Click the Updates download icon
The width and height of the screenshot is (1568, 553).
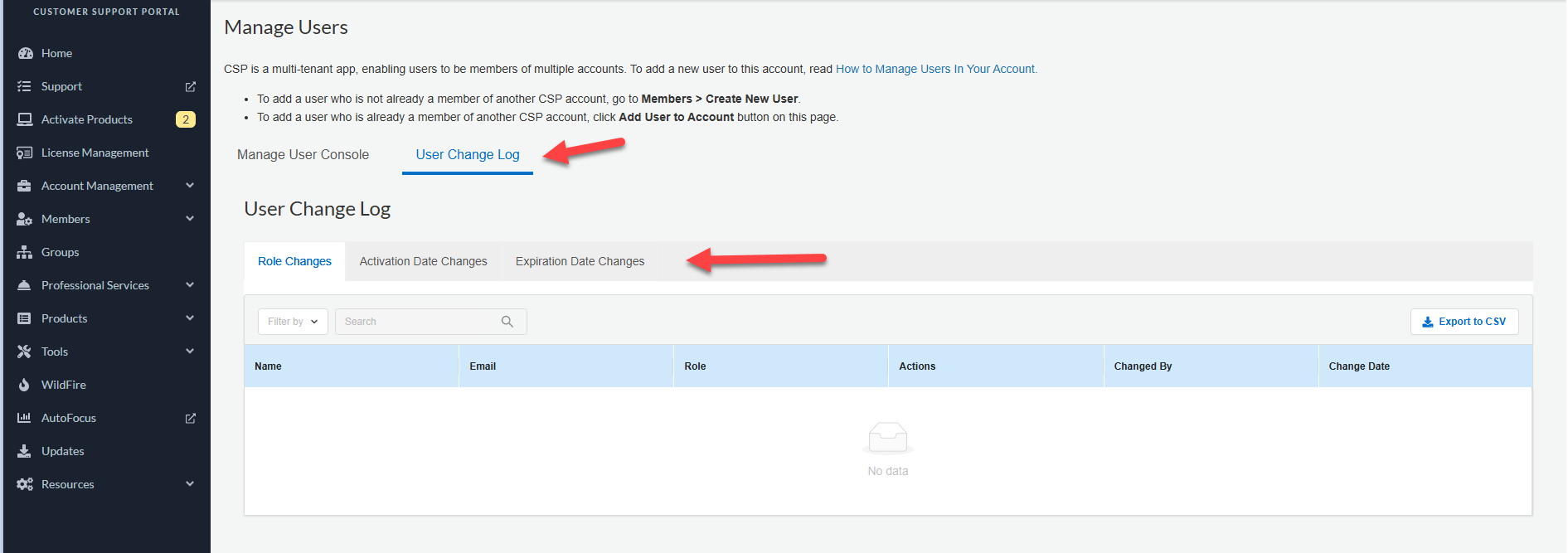pos(25,451)
